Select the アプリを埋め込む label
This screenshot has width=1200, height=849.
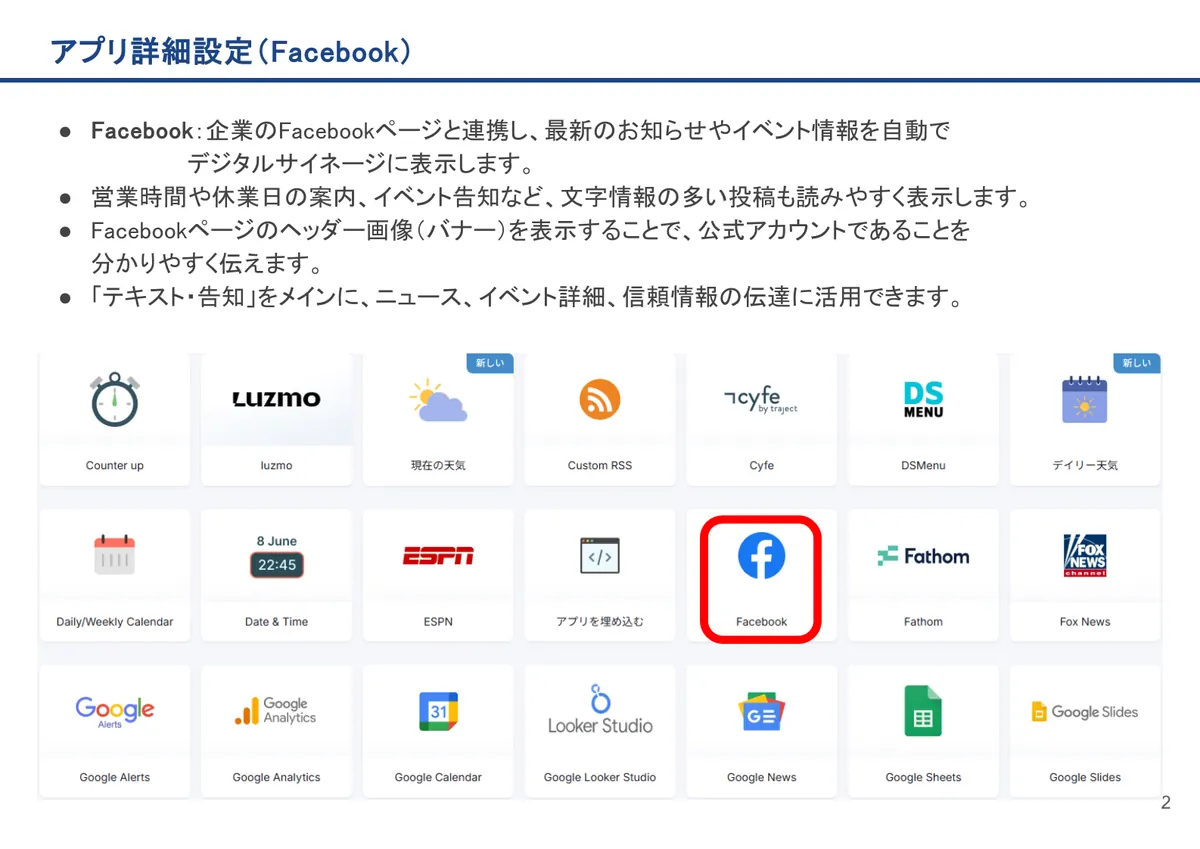pos(600,621)
